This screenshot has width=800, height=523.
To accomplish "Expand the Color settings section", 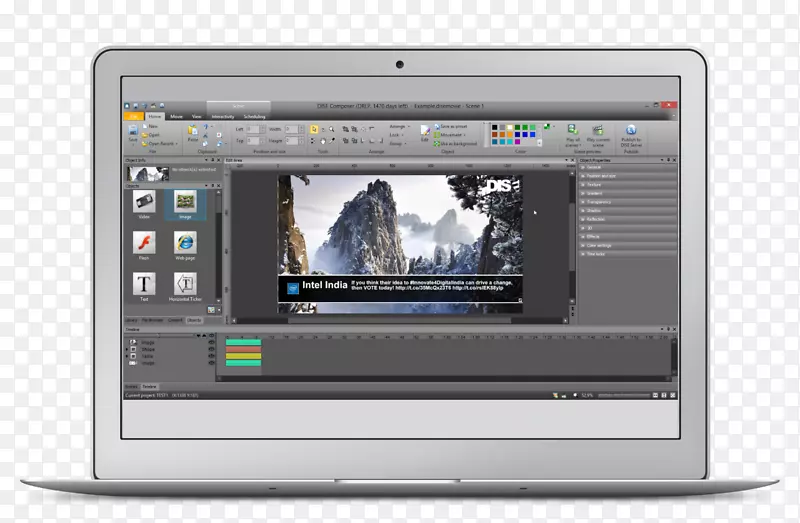I will coord(628,245).
